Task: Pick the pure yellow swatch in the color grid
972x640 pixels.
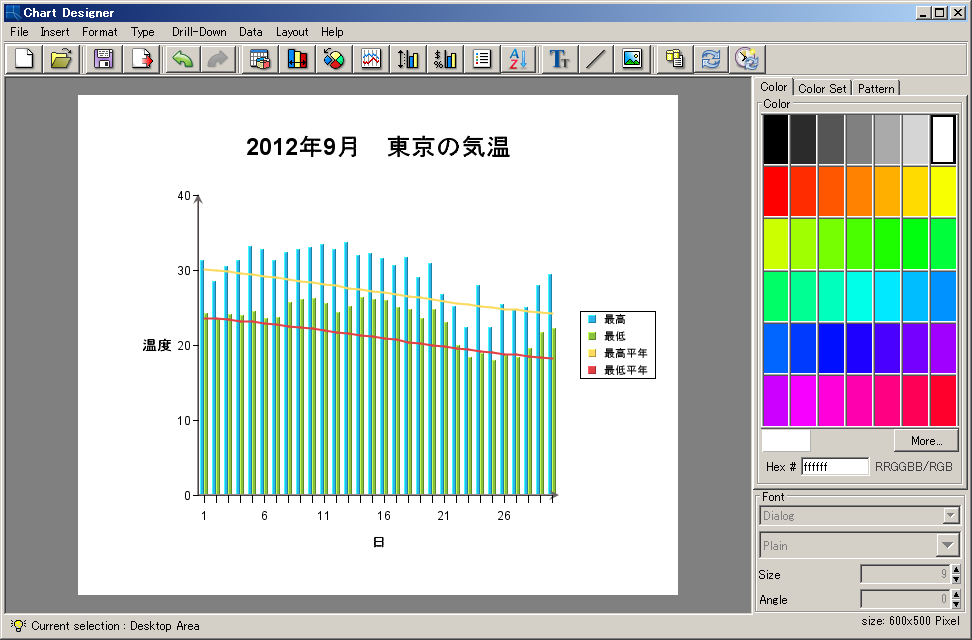Action: (x=943, y=192)
